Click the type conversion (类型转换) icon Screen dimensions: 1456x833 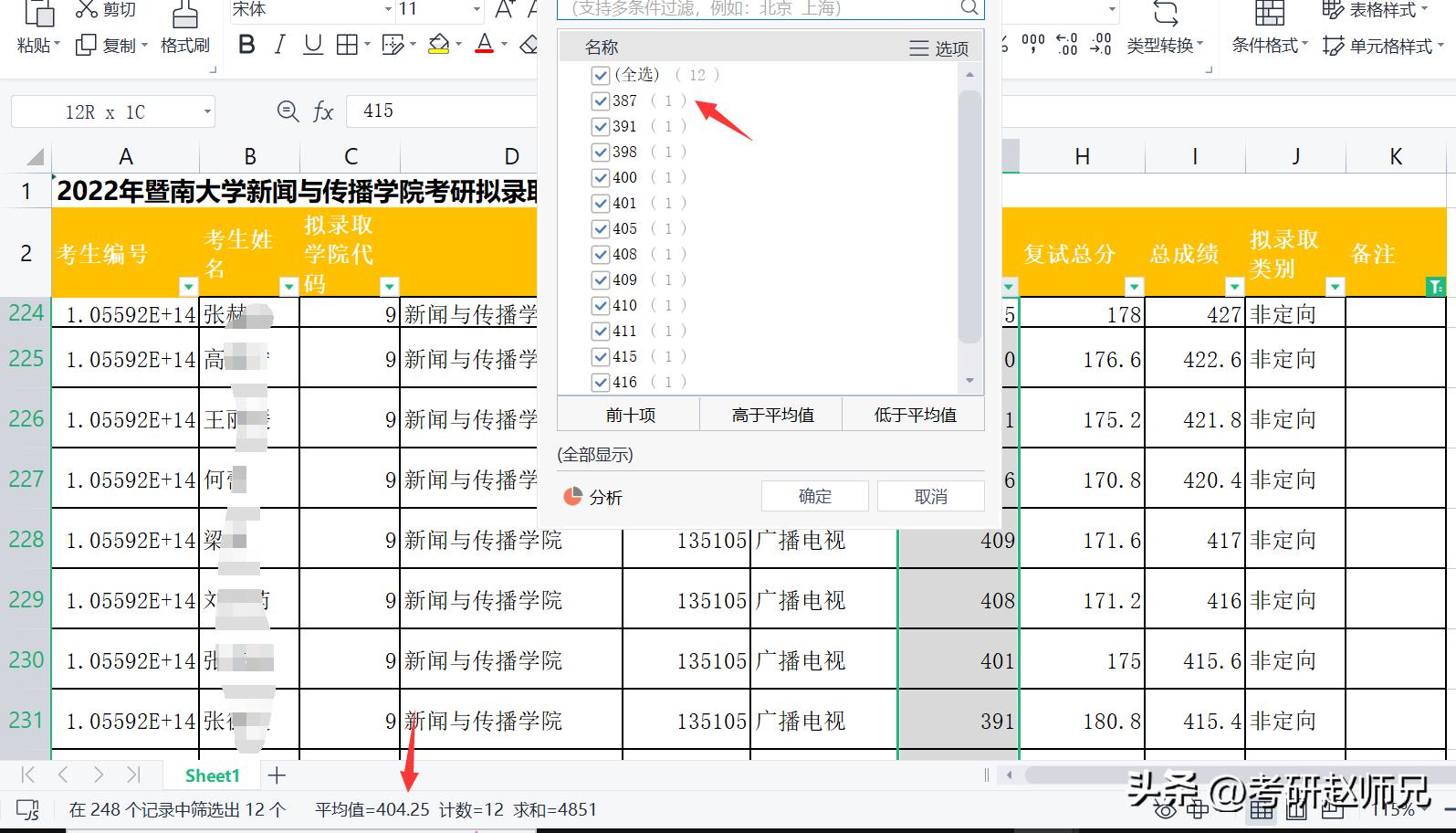(1166, 14)
